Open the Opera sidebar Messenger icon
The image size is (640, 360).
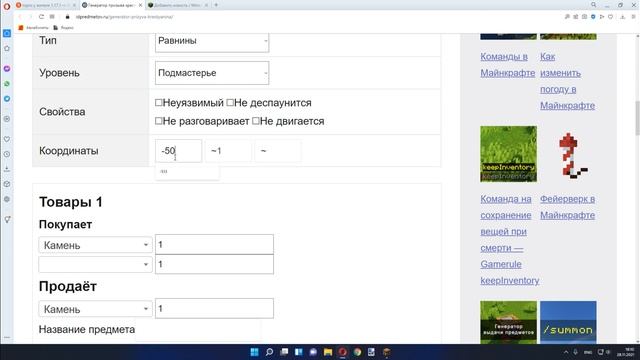(7, 69)
